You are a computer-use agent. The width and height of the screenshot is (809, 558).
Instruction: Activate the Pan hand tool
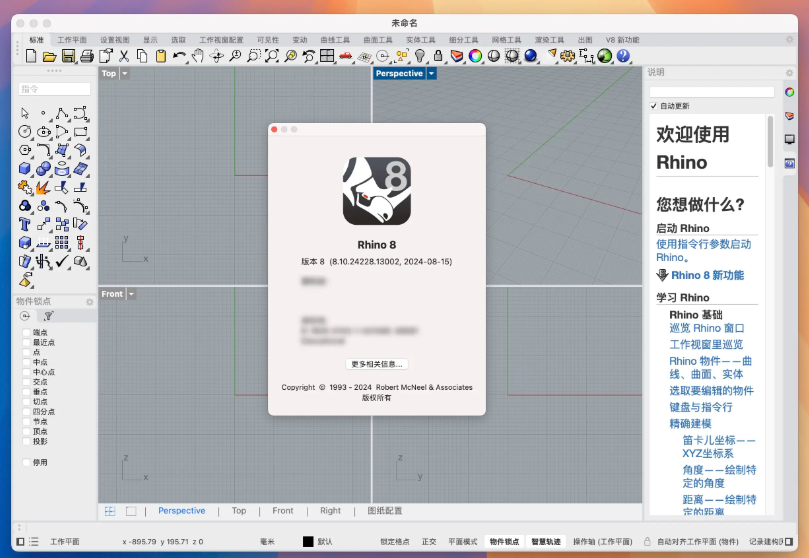198,56
